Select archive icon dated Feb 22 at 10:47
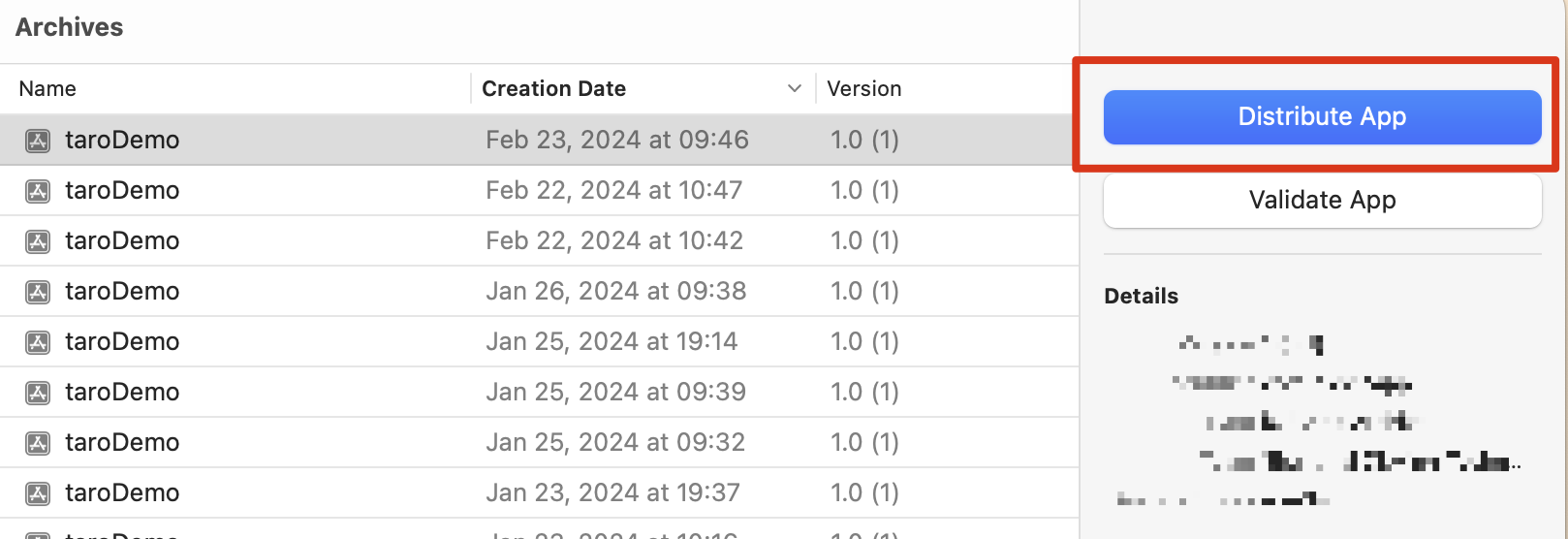 tap(38, 191)
